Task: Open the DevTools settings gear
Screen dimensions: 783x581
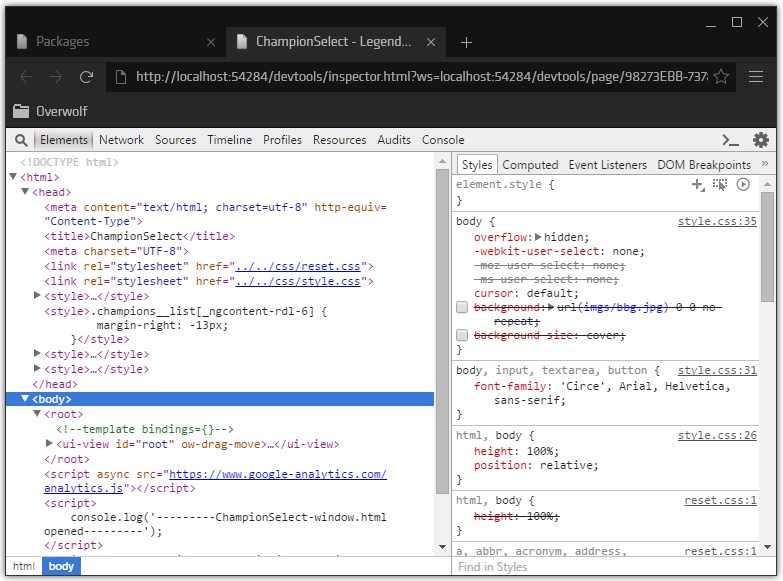Action: [x=761, y=140]
